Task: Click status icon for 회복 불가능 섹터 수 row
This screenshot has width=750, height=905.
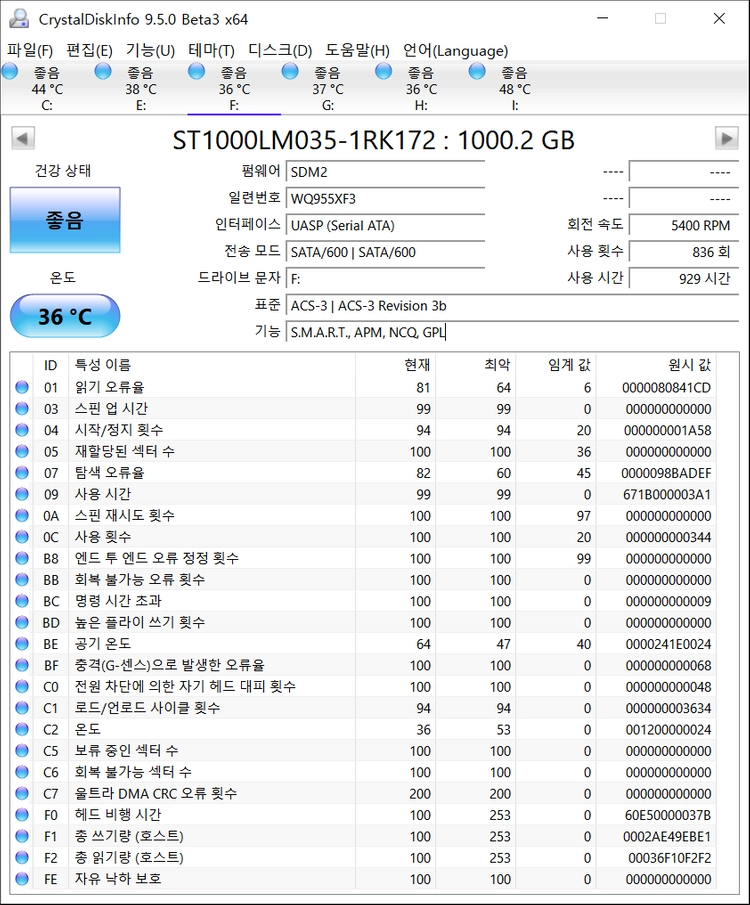Action: tap(22, 772)
